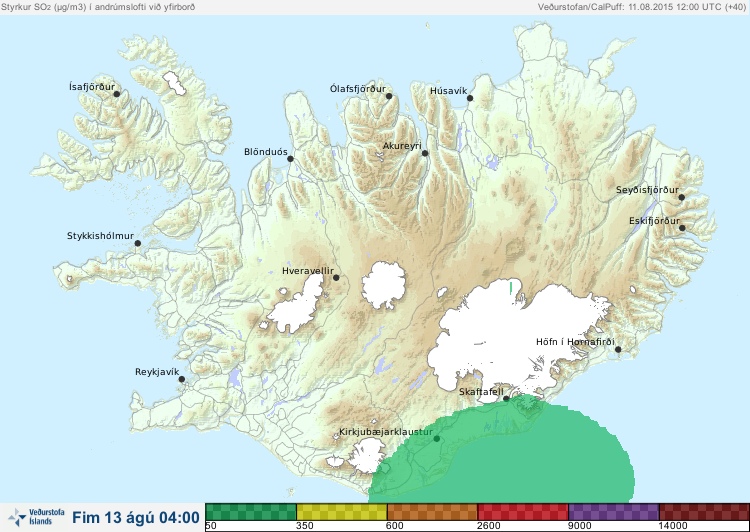This screenshot has width=750, height=532.
Task: Click the Blönduós marker dot
Action: [290, 159]
